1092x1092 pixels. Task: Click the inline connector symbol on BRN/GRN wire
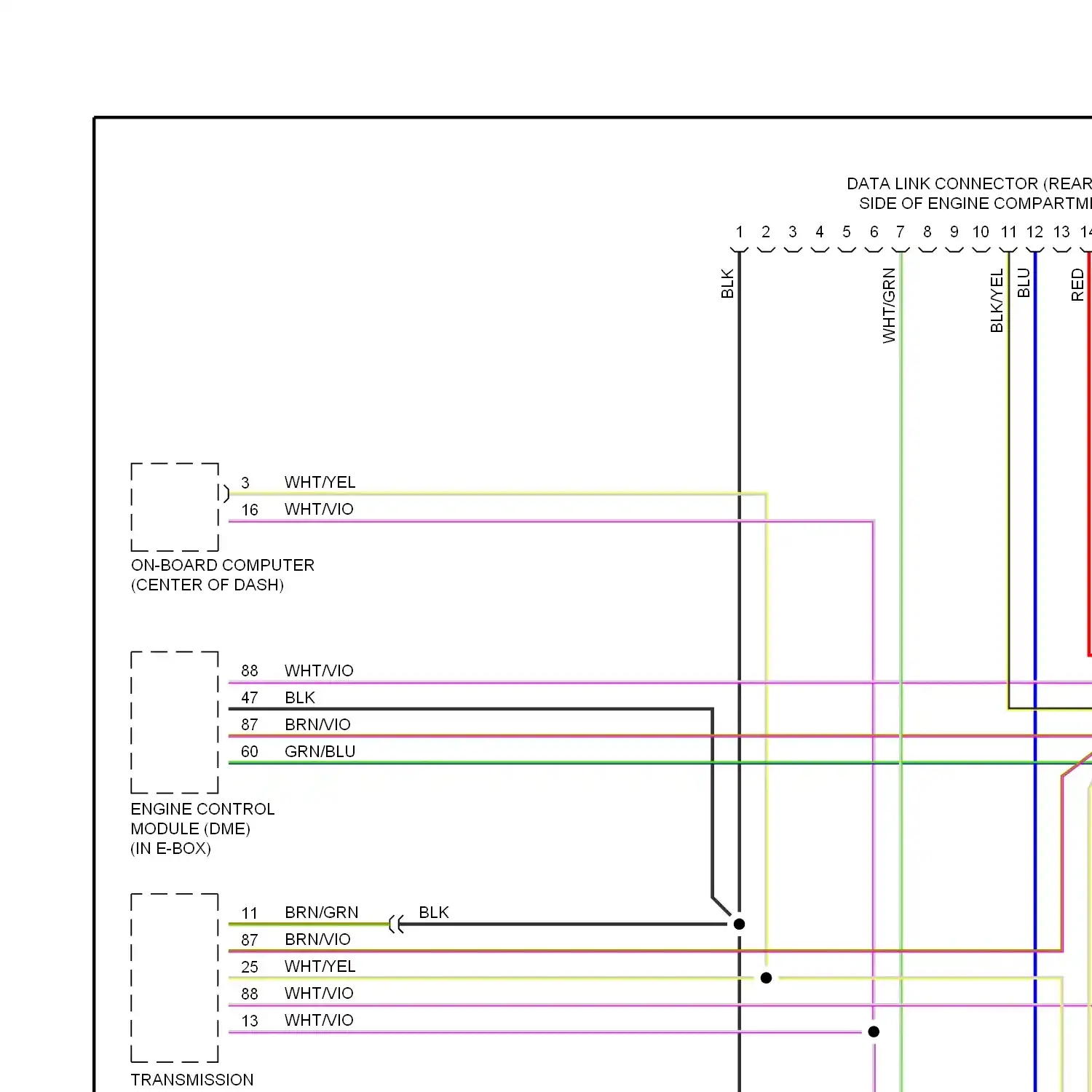(x=396, y=925)
